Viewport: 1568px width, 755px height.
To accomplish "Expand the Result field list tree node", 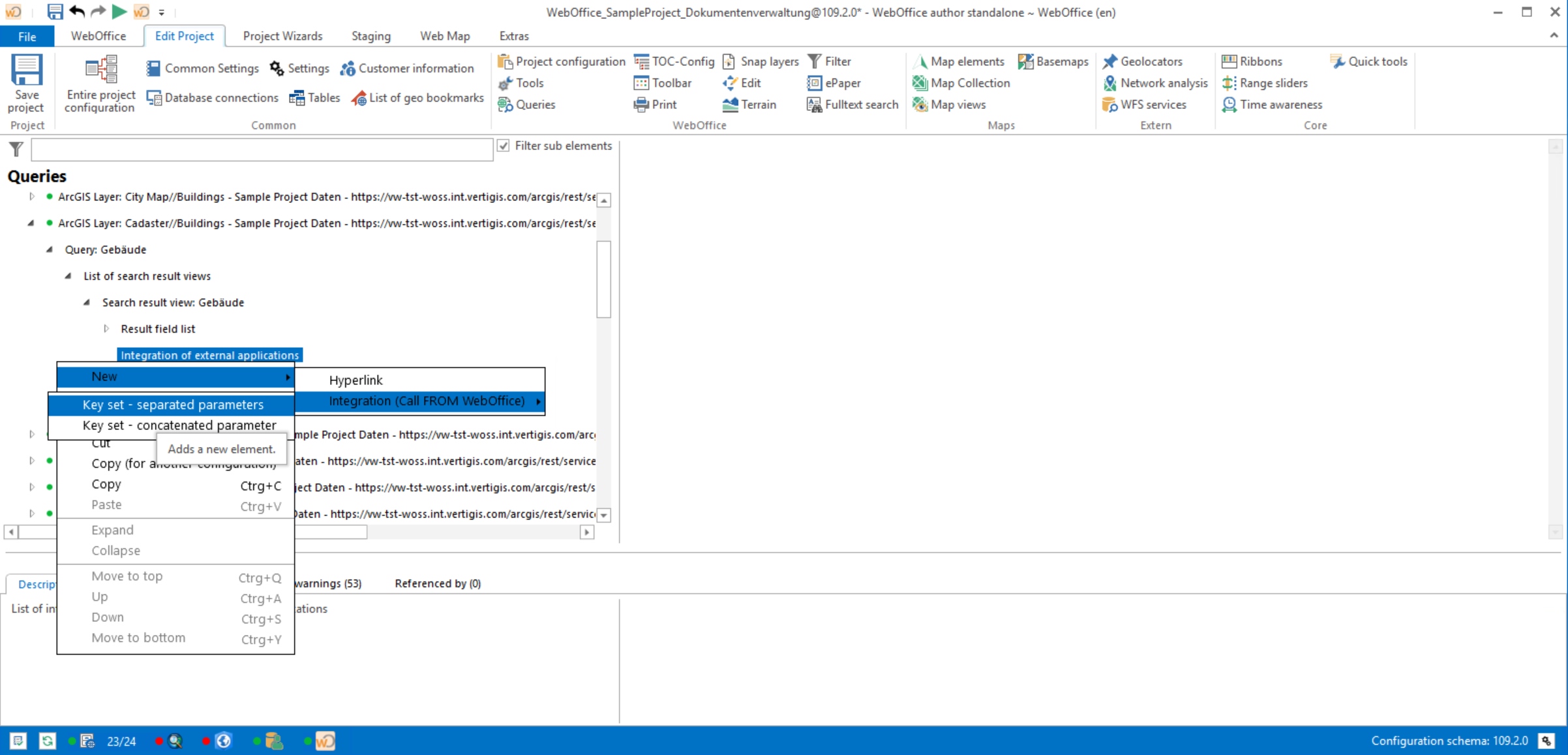I will tap(106, 329).
